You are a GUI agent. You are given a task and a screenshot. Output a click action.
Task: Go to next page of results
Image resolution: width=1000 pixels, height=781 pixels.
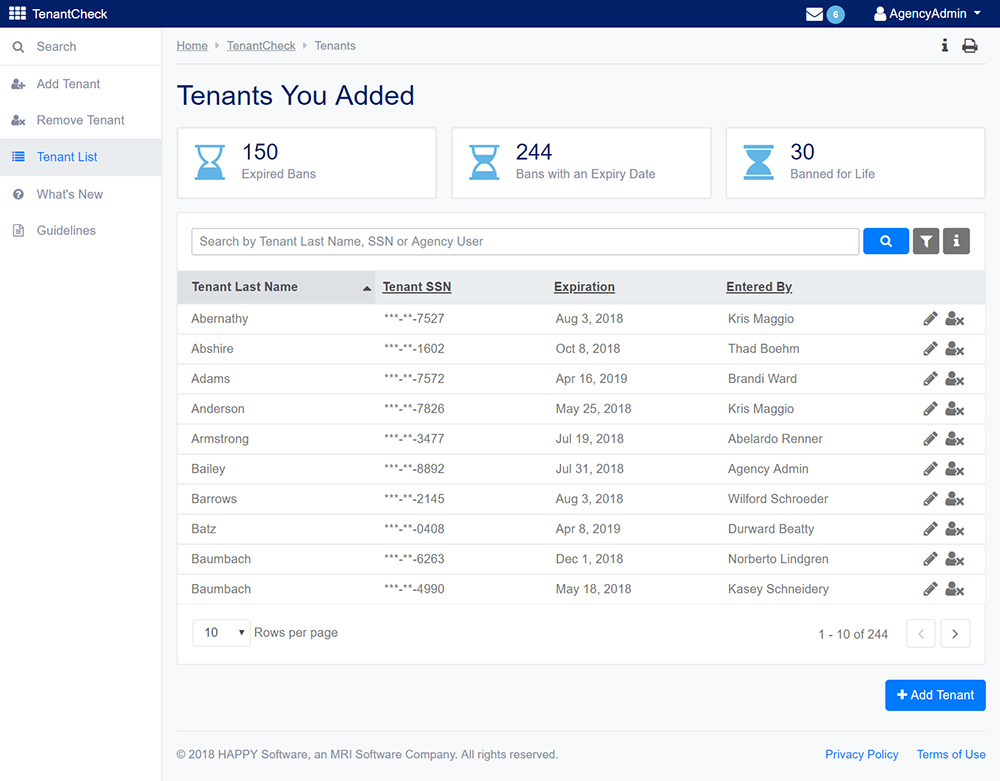pyautogui.click(x=955, y=634)
